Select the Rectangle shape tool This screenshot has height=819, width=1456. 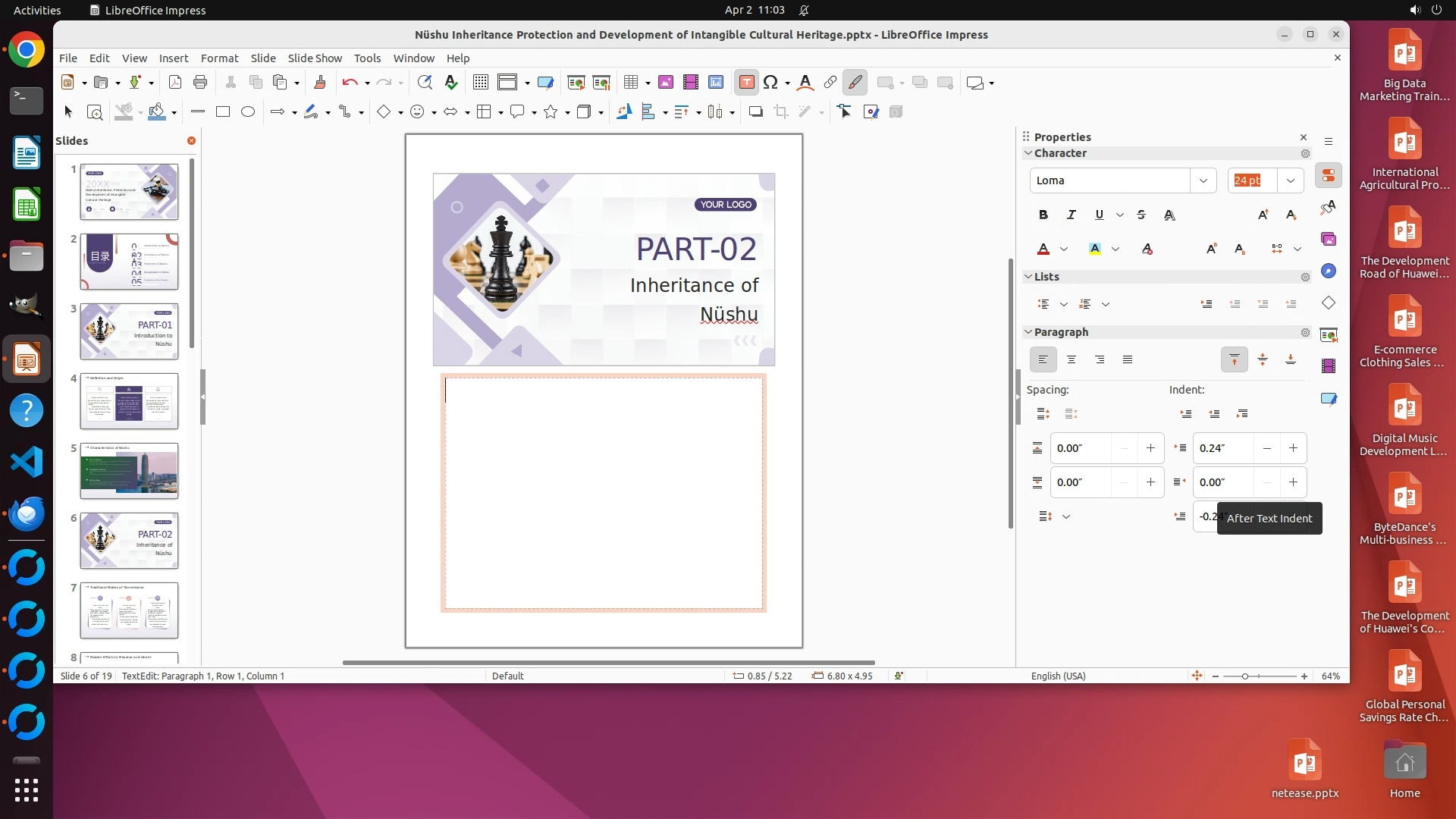(x=222, y=111)
